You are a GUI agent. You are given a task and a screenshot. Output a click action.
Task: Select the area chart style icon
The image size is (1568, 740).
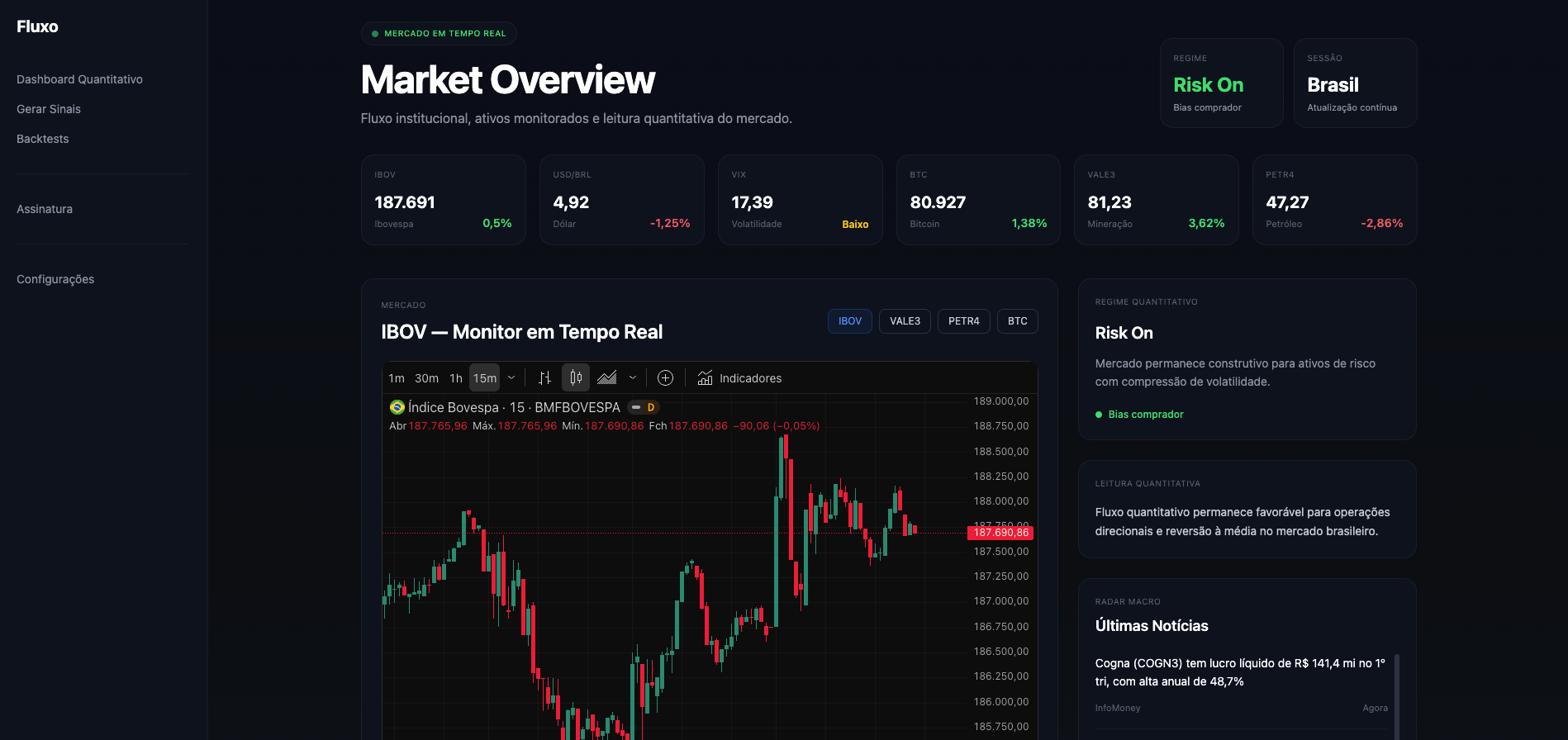[x=607, y=378]
